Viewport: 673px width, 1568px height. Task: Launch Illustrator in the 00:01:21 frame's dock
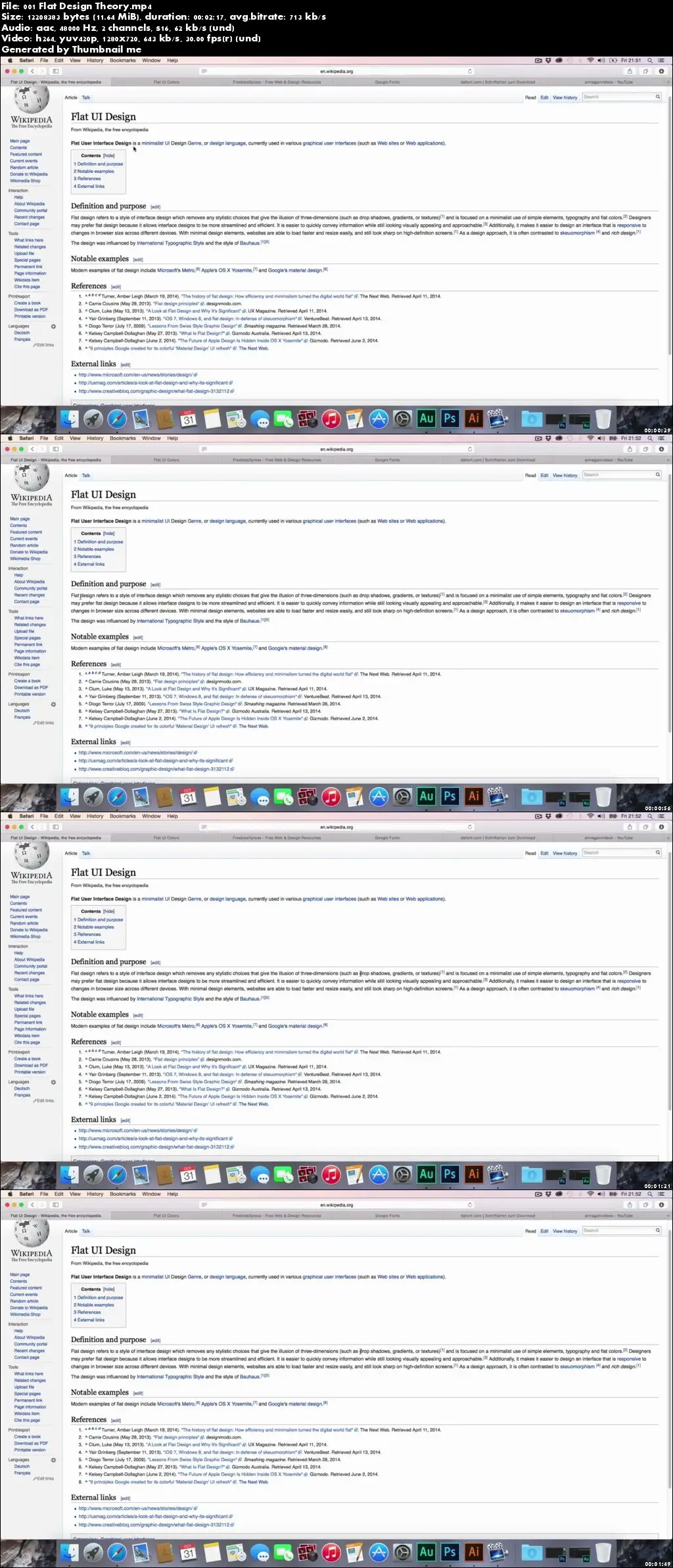[x=474, y=1174]
